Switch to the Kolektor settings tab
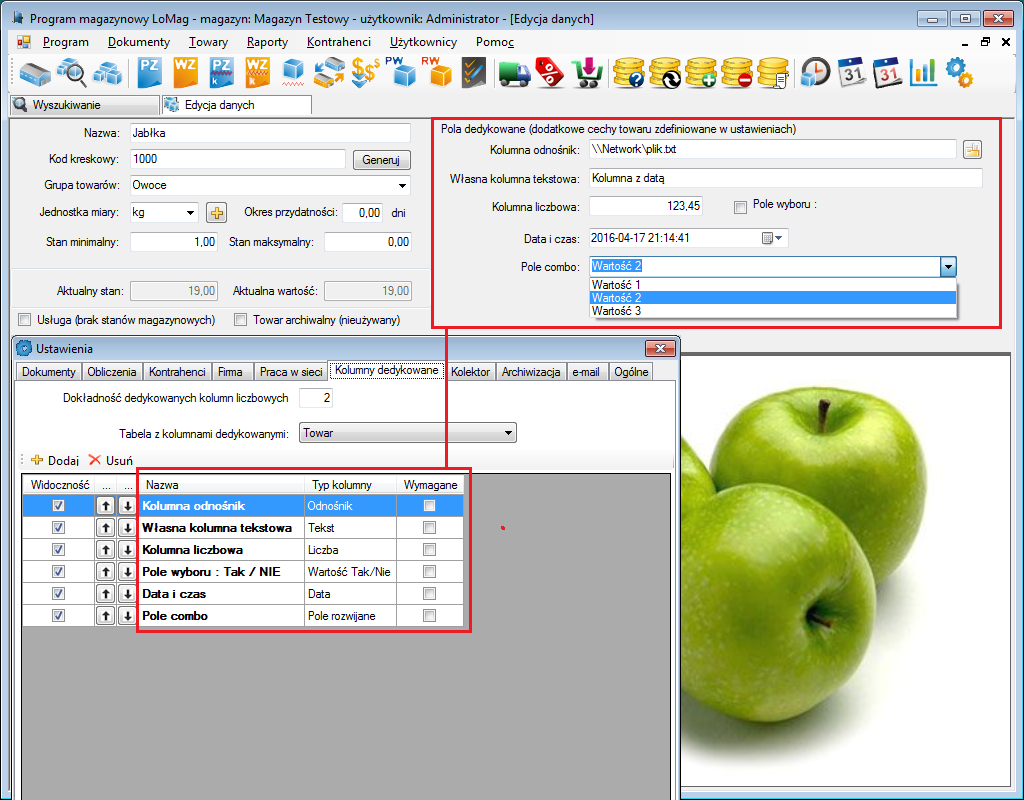The image size is (1024, 800). pyautogui.click(x=470, y=372)
